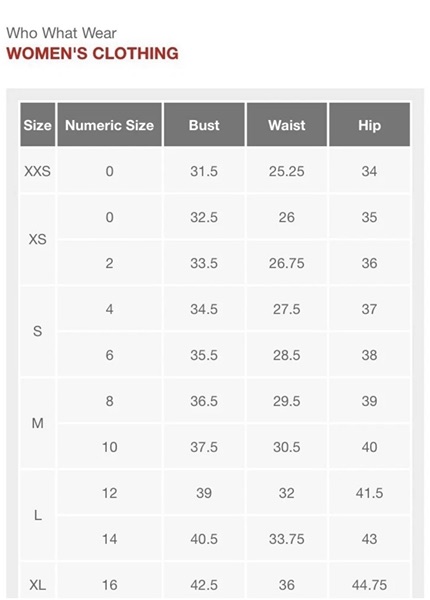Click the Size column header
430x600 pixels.
click(37, 125)
